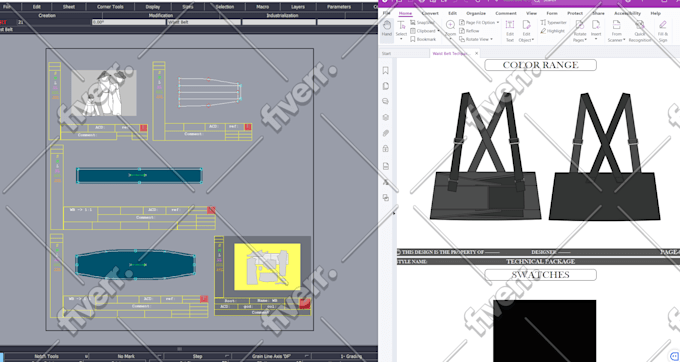680x362 pixels.
Task: Expand the Page Fit Option dropdown arrow
Action: (498, 23)
